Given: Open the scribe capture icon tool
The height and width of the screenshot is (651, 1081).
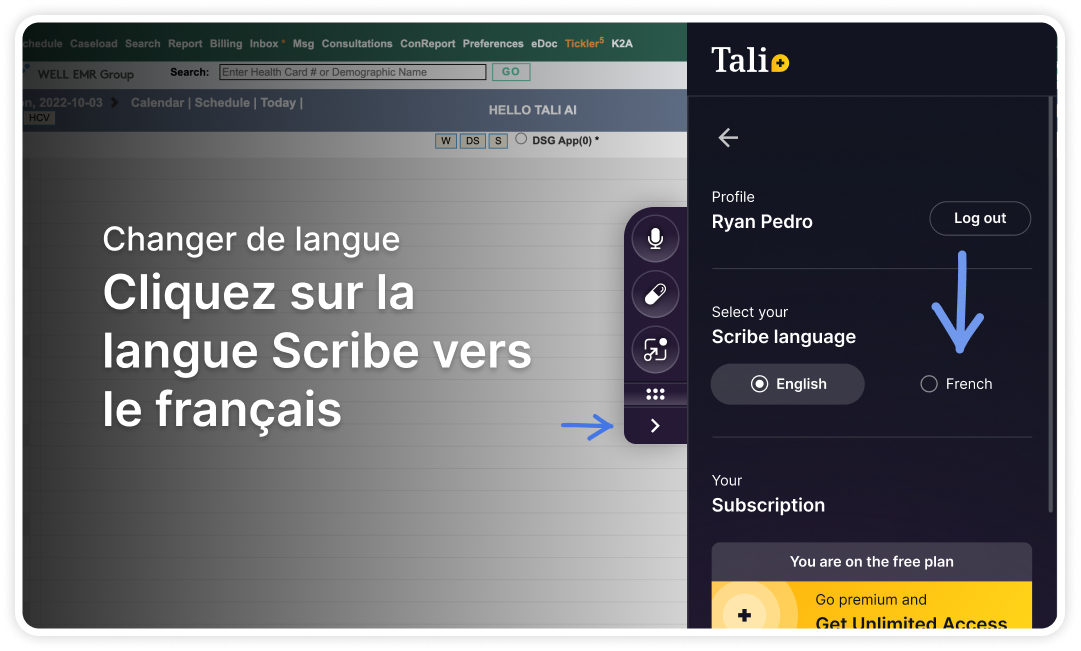Looking at the screenshot, I should tap(655, 350).
